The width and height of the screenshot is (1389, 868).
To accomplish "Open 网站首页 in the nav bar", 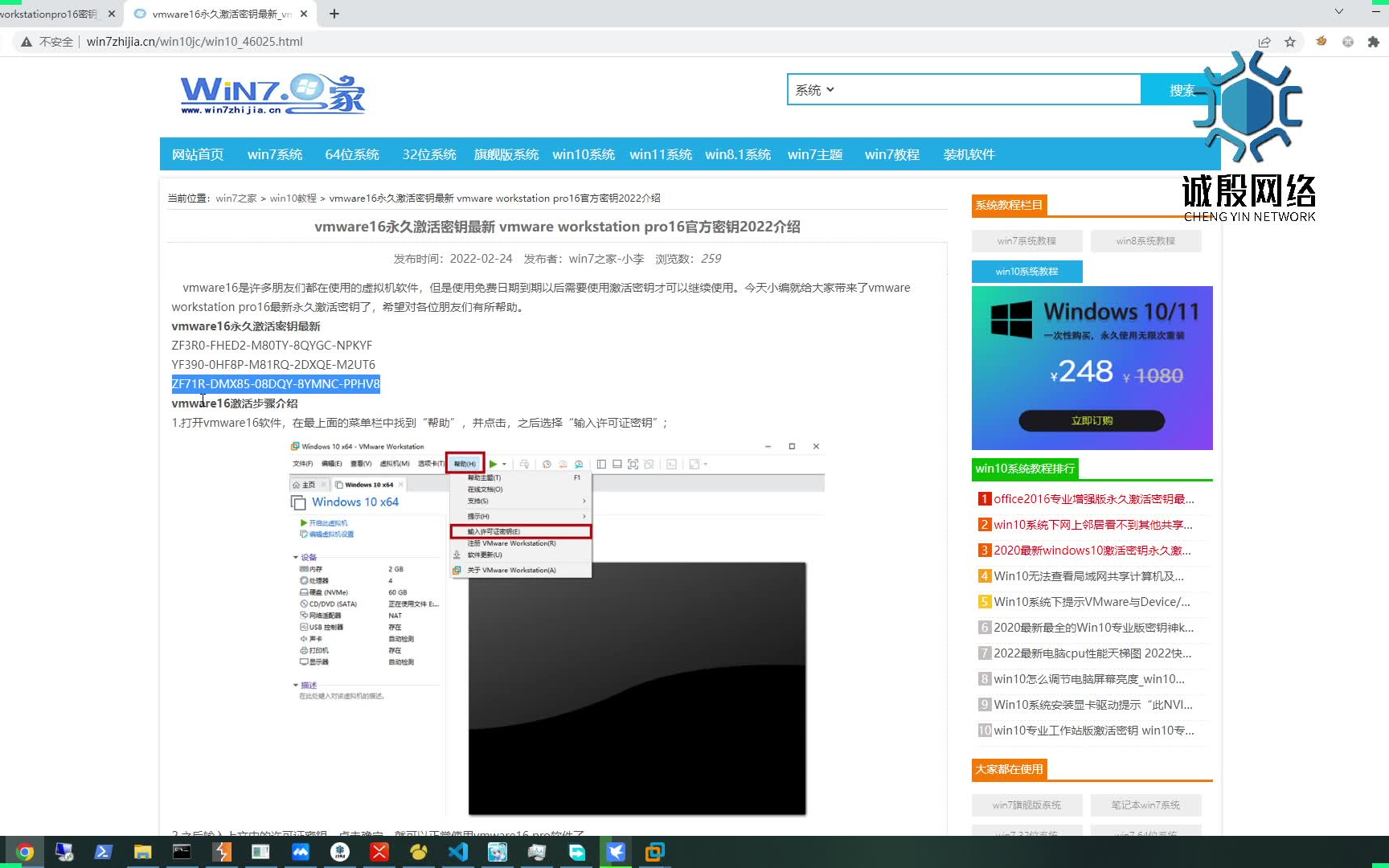I will 198,154.
